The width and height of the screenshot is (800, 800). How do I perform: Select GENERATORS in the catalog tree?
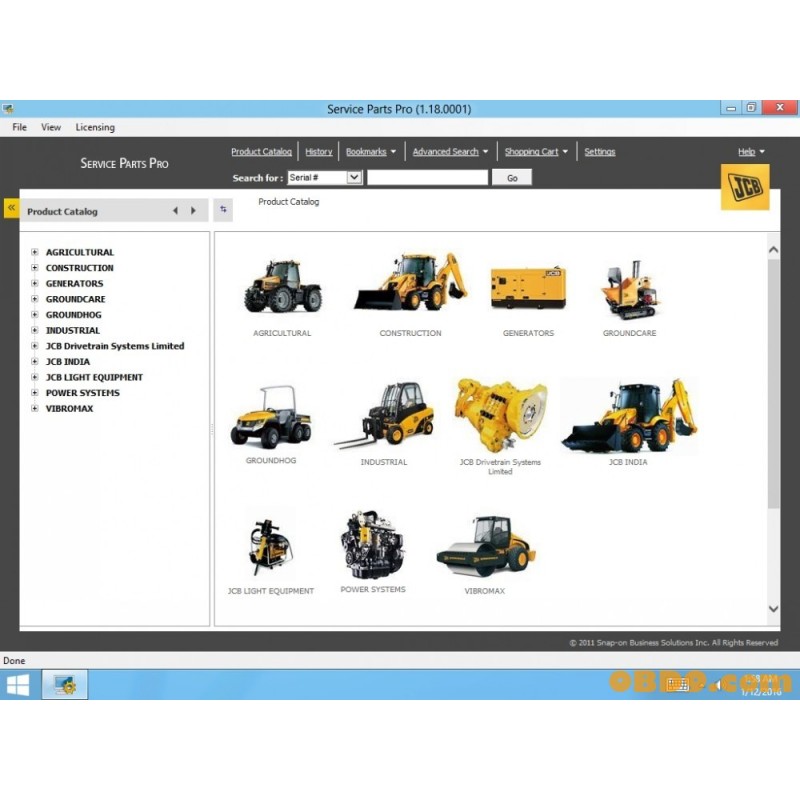coord(74,283)
